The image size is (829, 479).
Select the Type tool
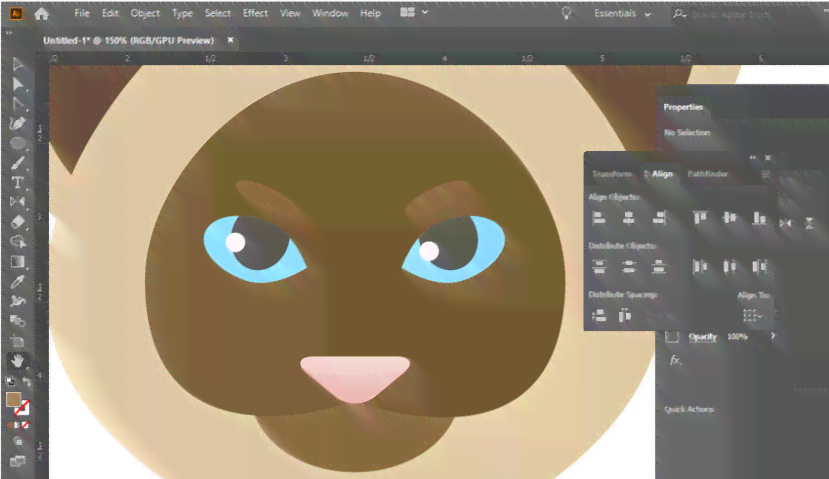point(17,183)
